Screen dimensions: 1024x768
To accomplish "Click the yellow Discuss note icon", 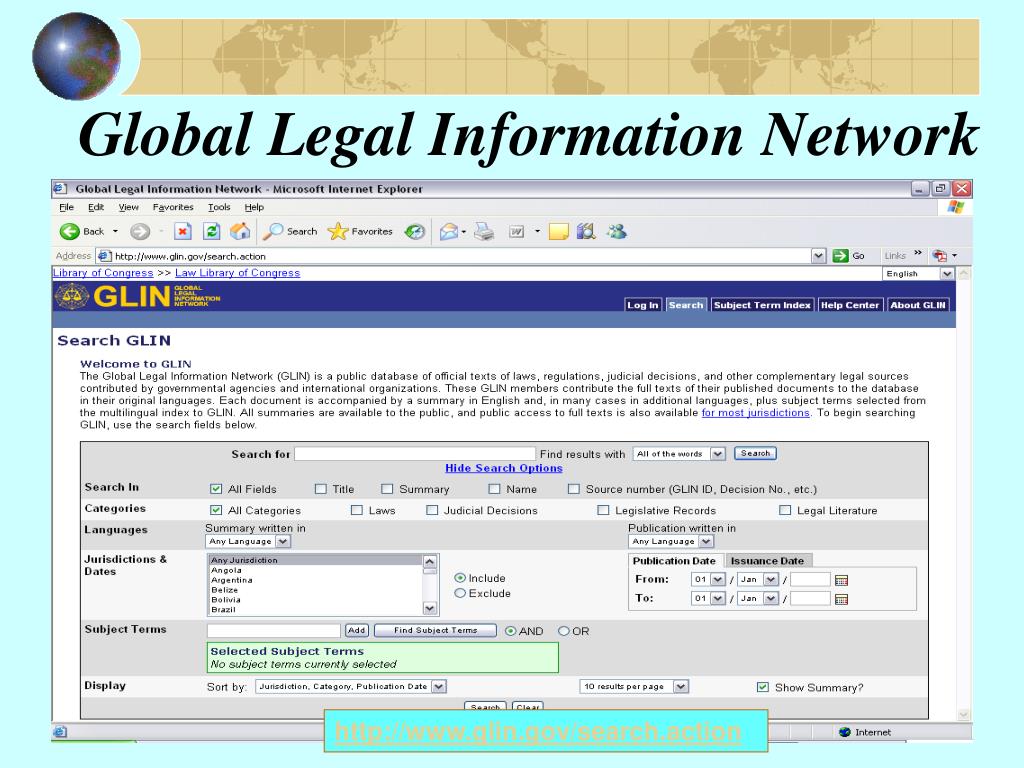I will (x=558, y=231).
